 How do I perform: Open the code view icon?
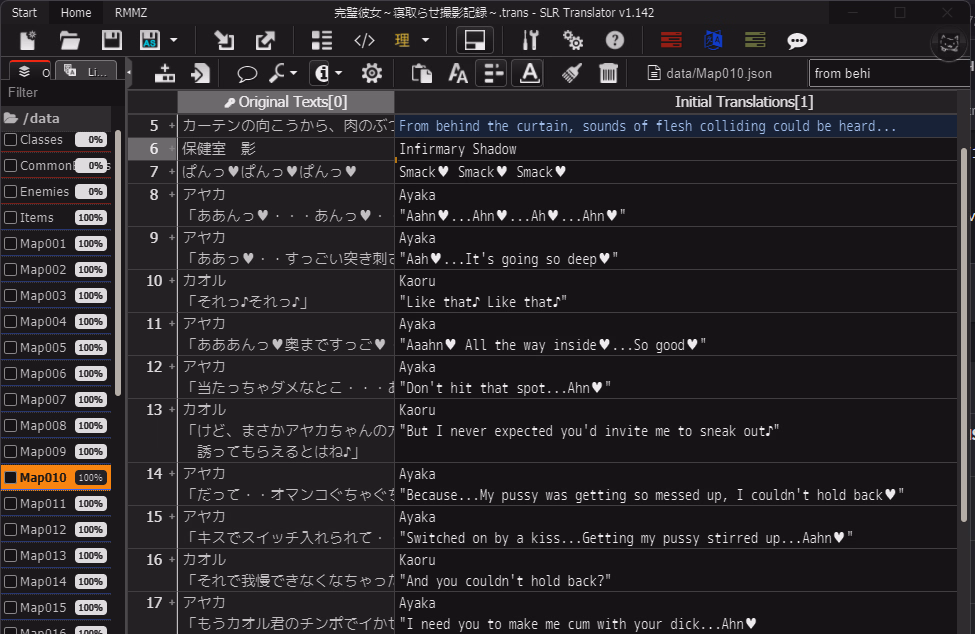coord(365,41)
